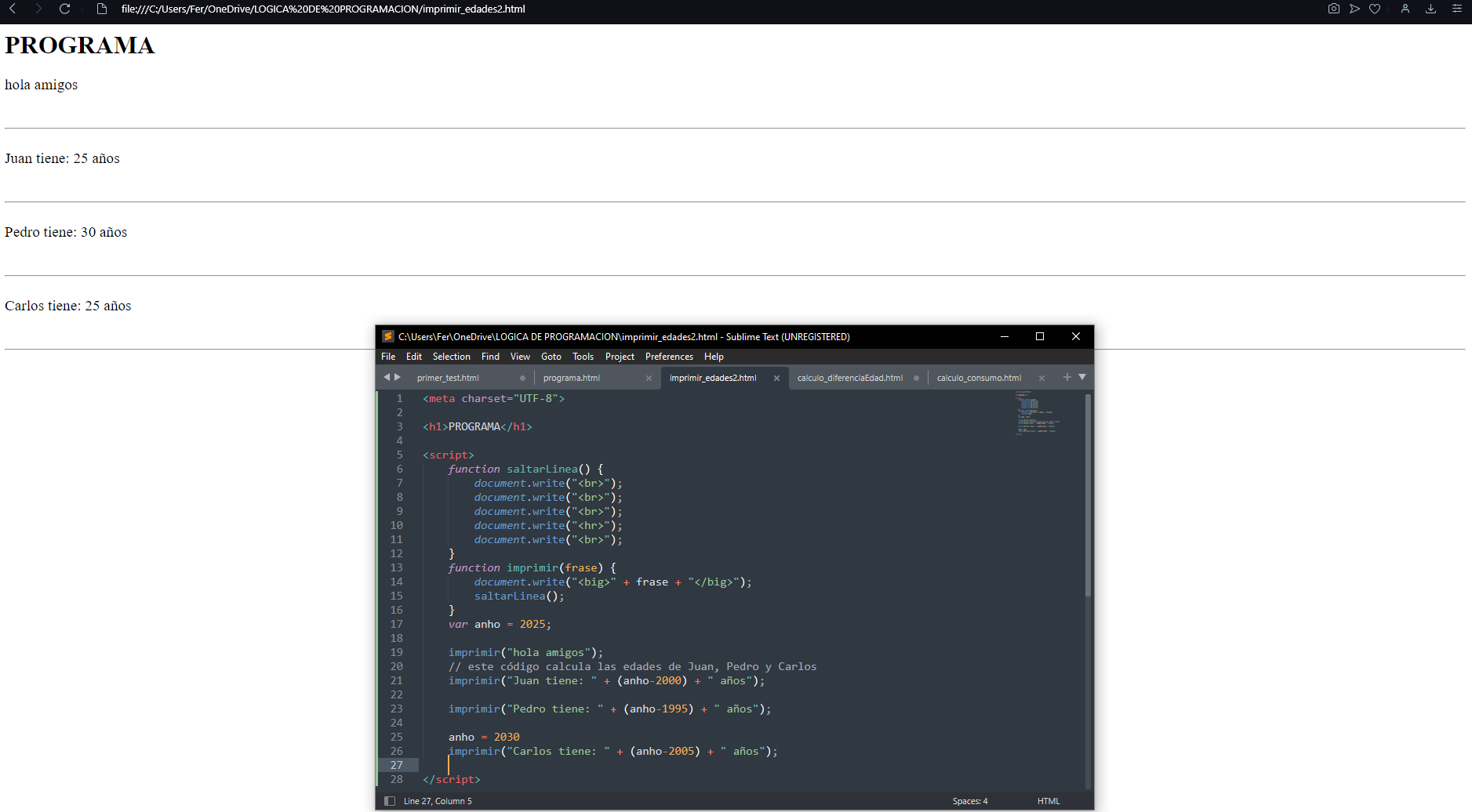Screen dimensions: 1472x812
Task: Click line number 17 in gutter
Action: [397, 624]
